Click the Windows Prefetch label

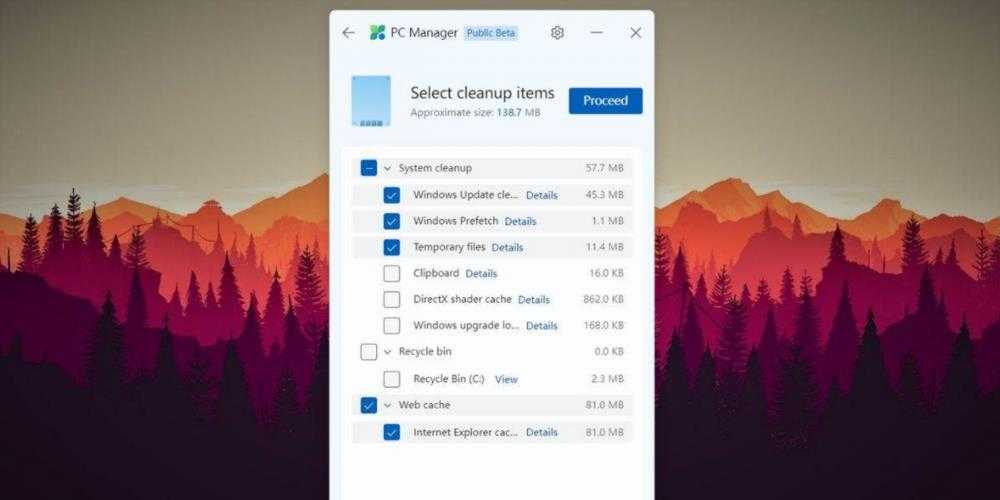click(455, 221)
